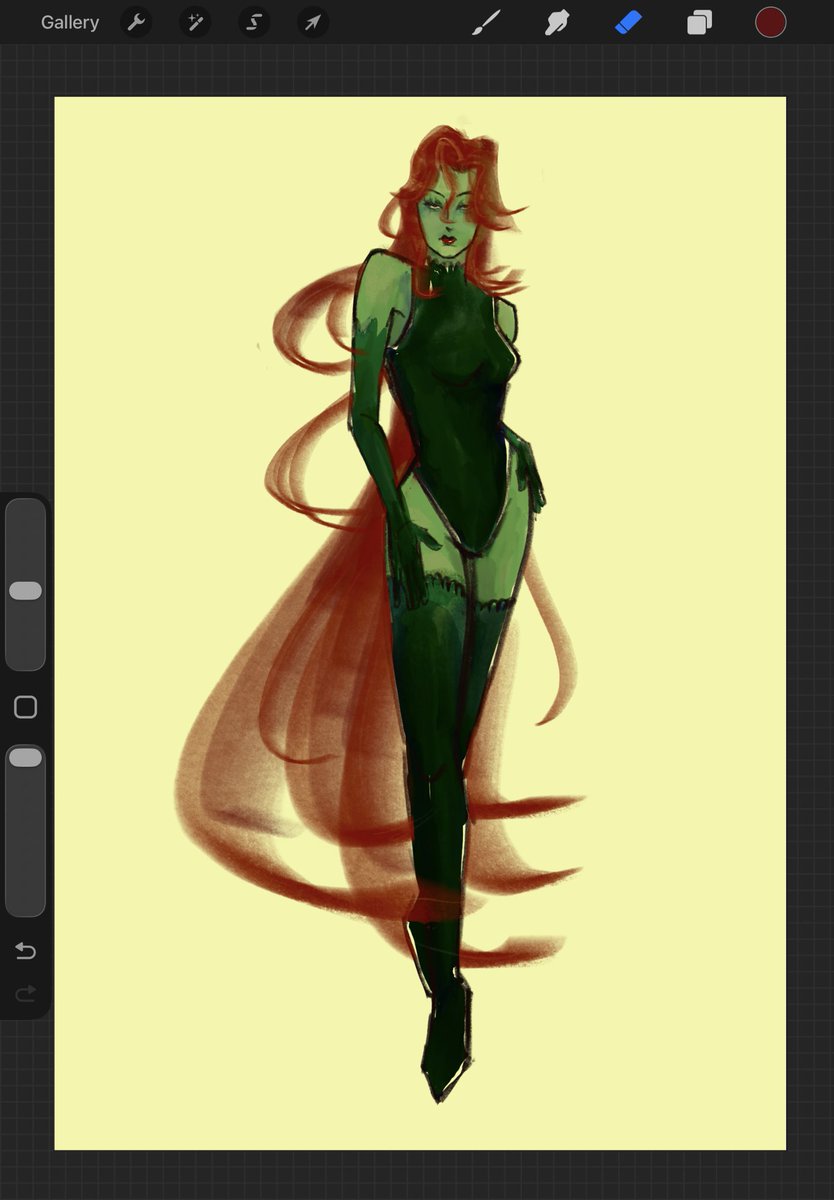Open the Gallery view
The height and width of the screenshot is (1200, 834).
pyautogui.click(x=70, y=22)
